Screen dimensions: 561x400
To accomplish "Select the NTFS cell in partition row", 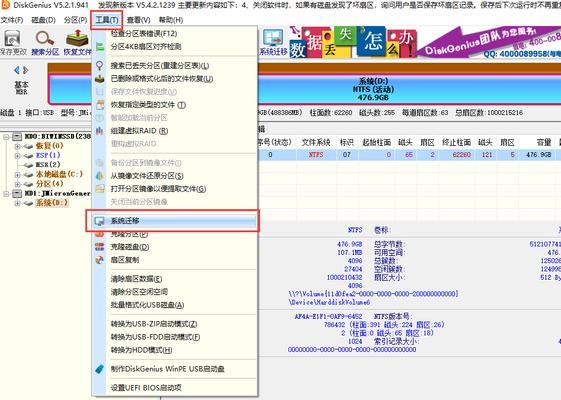I will coord(316,155).
